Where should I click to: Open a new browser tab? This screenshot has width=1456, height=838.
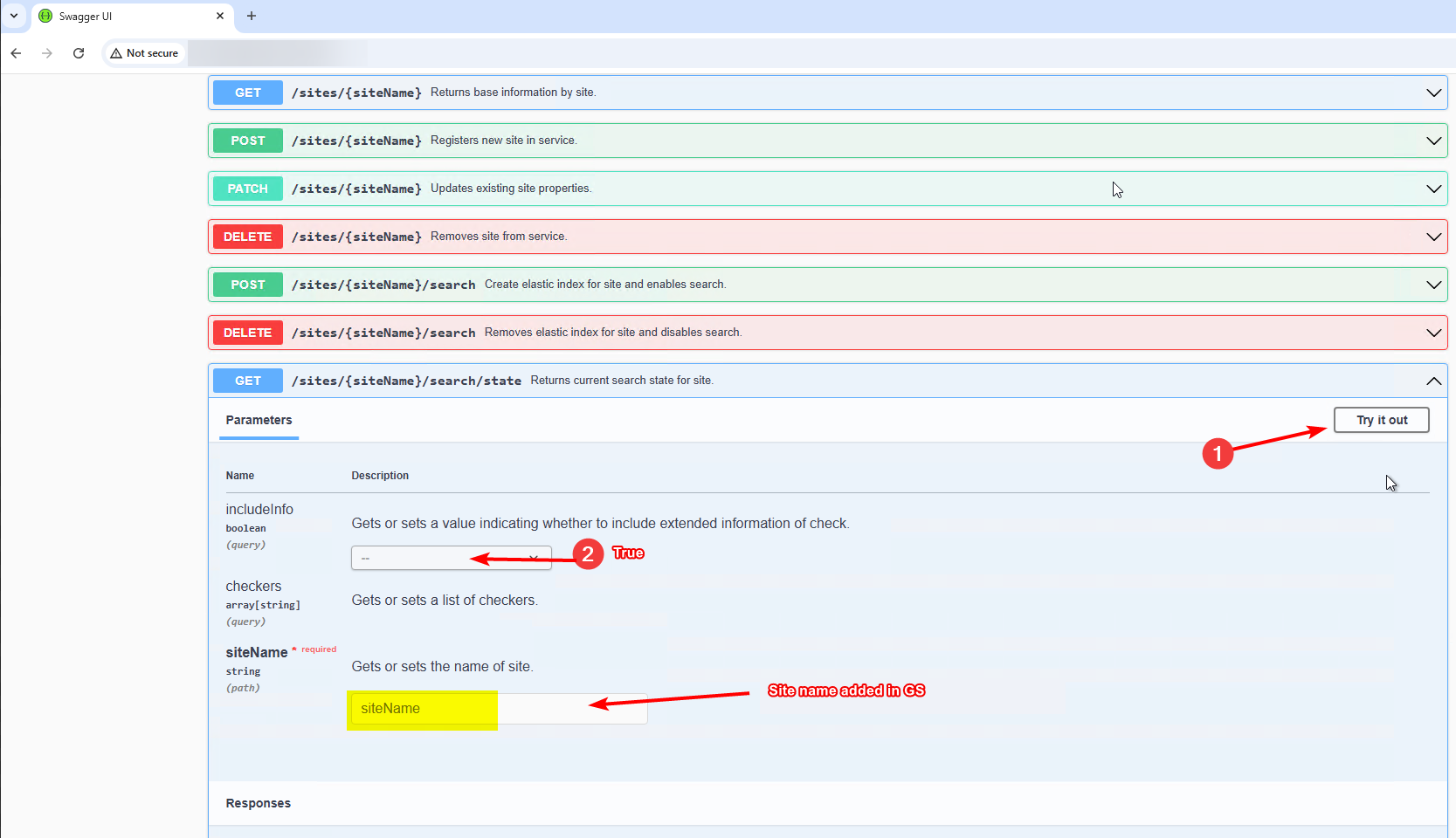point(252,16)
